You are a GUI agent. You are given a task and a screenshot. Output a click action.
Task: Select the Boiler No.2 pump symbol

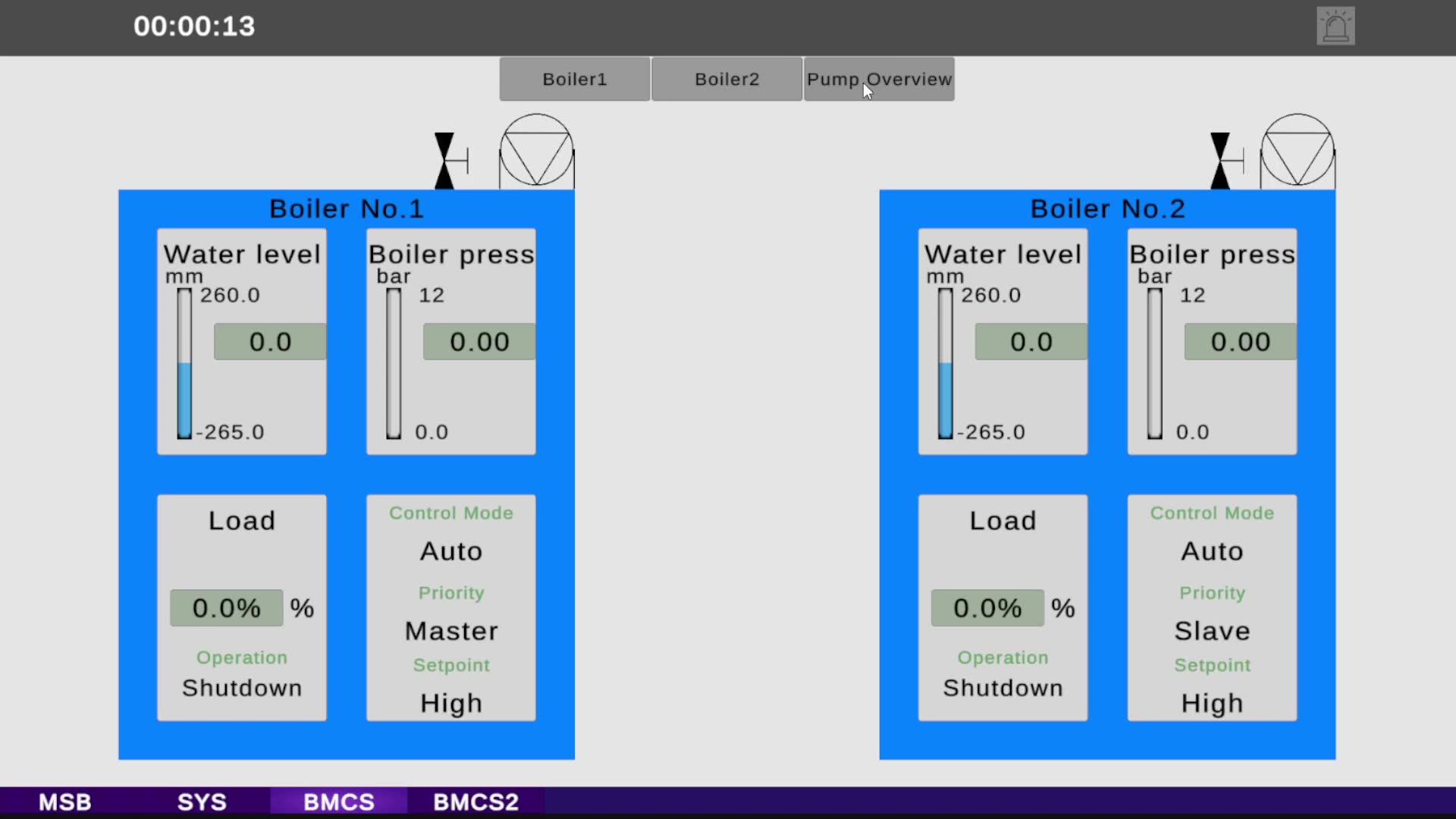[x=1298, y=151]
